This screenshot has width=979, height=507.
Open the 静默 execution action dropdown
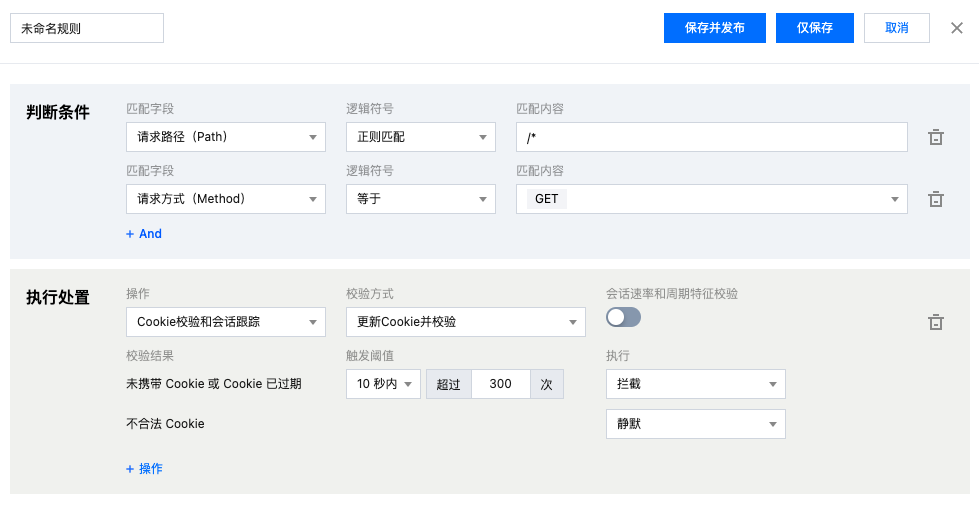tap(695, 424)
